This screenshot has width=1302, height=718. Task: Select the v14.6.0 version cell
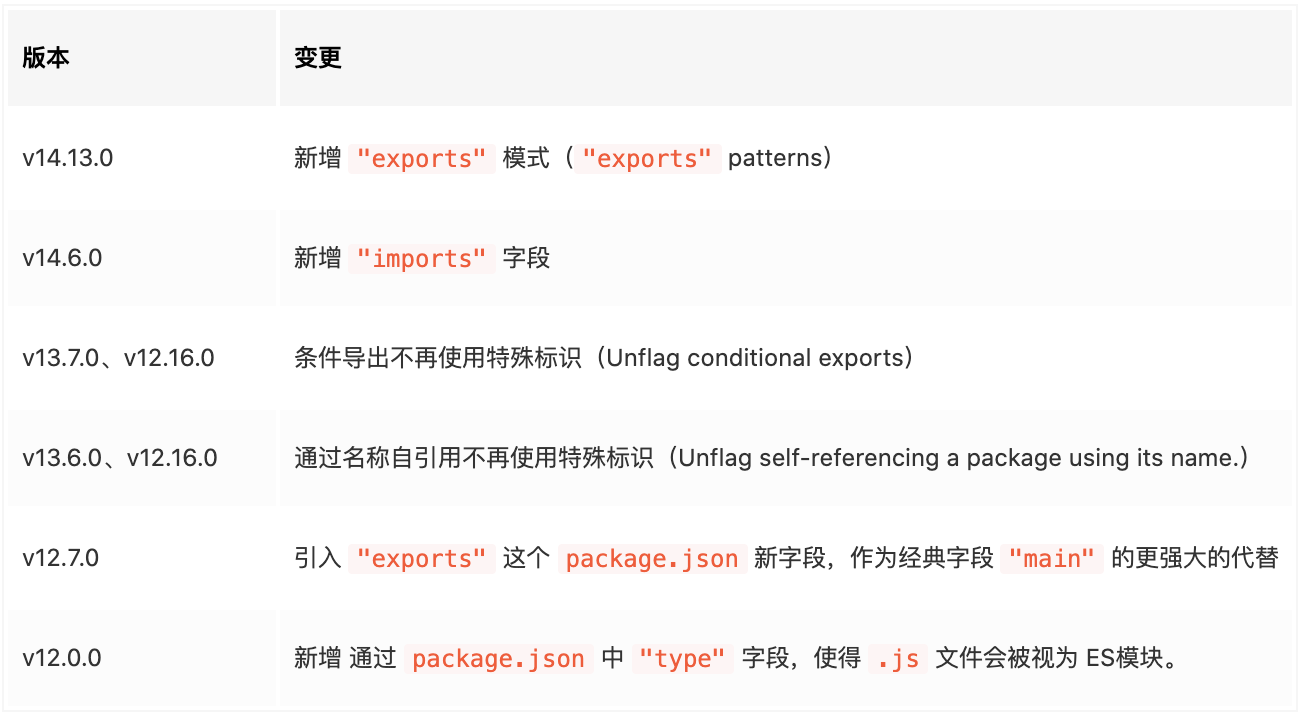(62, 258)
